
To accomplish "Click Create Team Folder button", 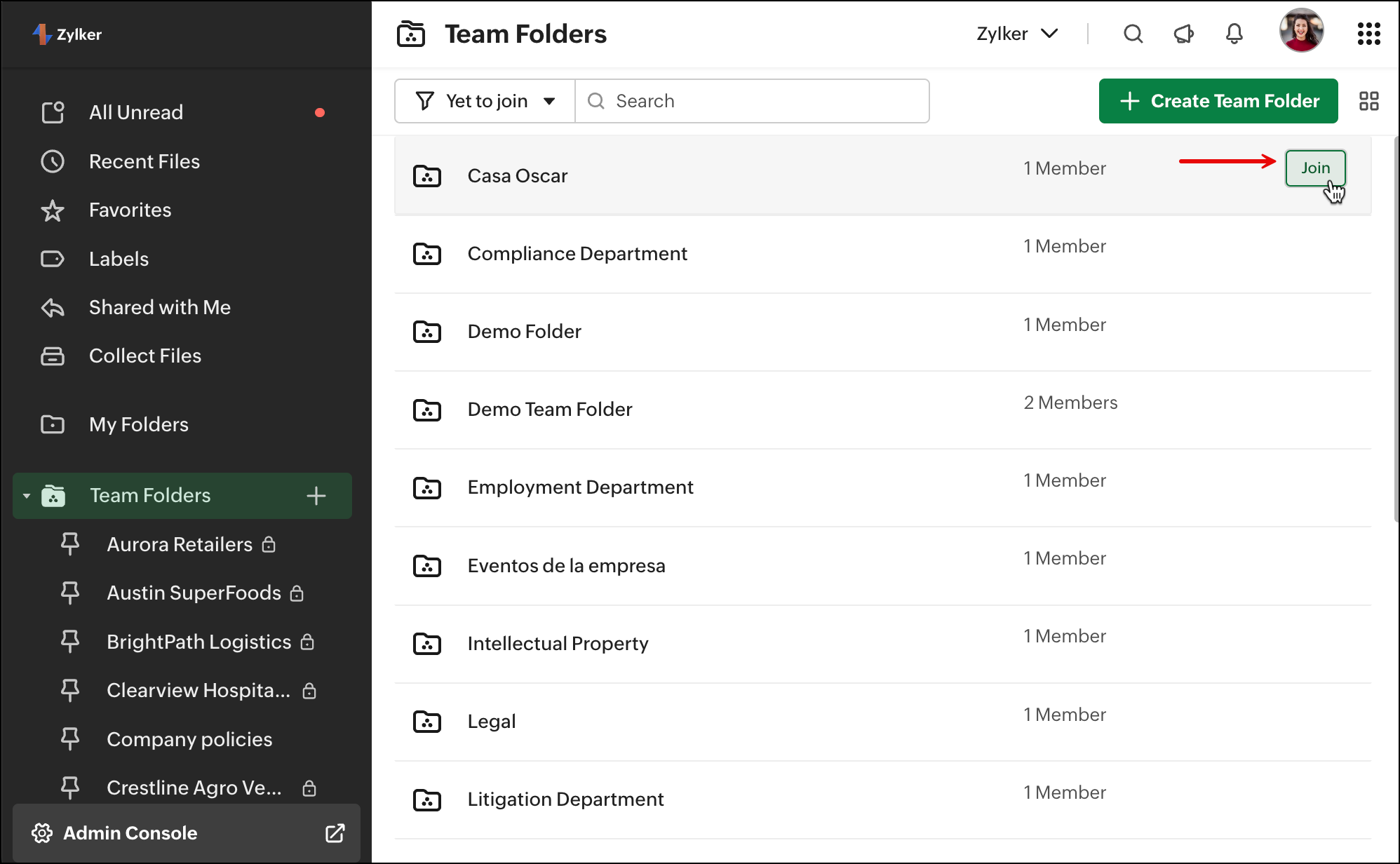I will [1218, 101].
